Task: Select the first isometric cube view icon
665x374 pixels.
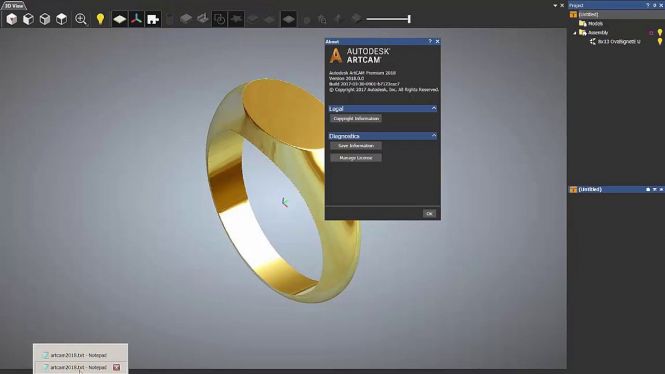Action: click(x=11, y=19)
